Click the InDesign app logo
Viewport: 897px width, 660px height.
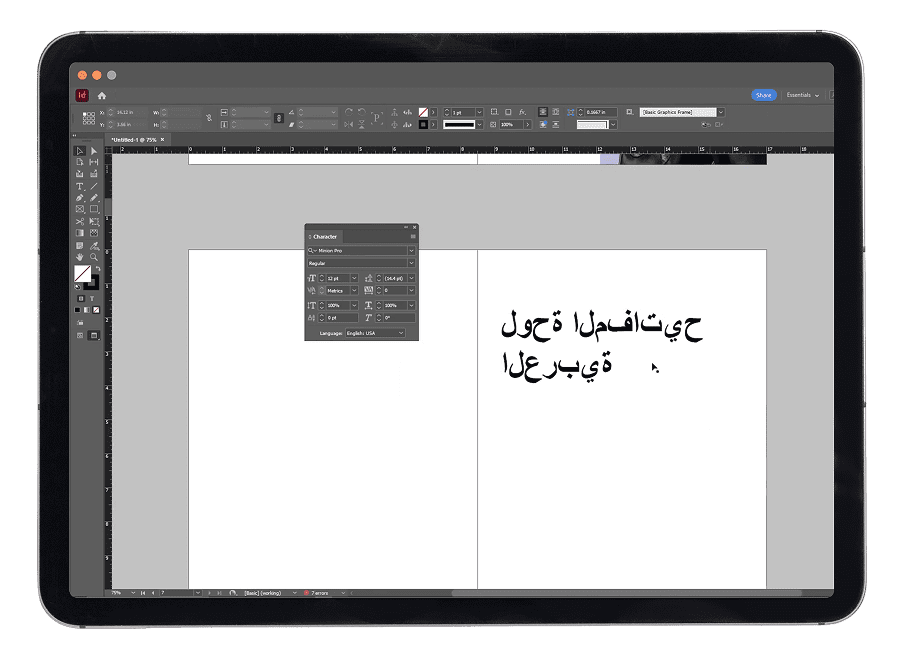pyautogui.click(x=82, y=96)
